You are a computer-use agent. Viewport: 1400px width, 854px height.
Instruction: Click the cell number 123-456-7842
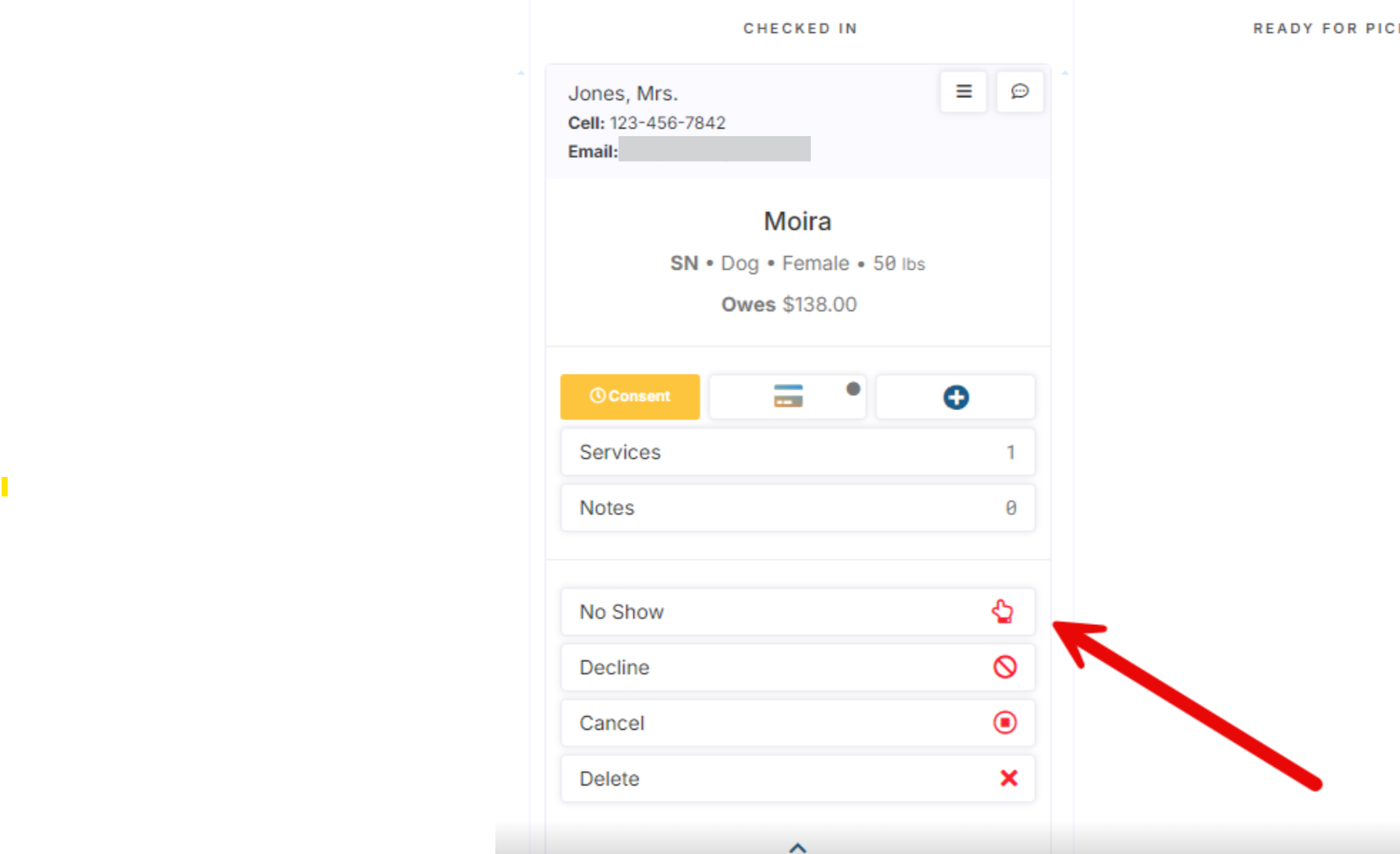point(667,123)
